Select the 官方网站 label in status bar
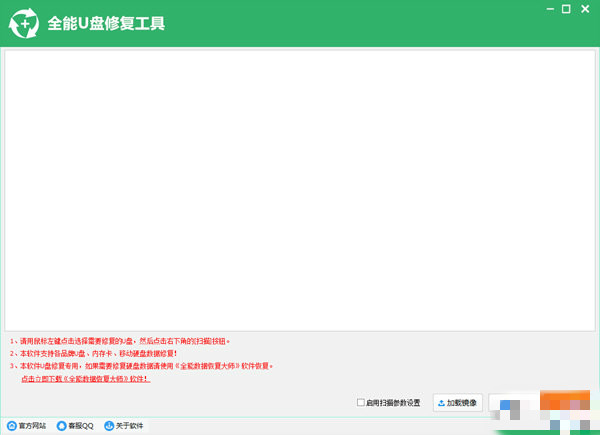600x435 pixels. pyautogui.click(x=33, y=426)
